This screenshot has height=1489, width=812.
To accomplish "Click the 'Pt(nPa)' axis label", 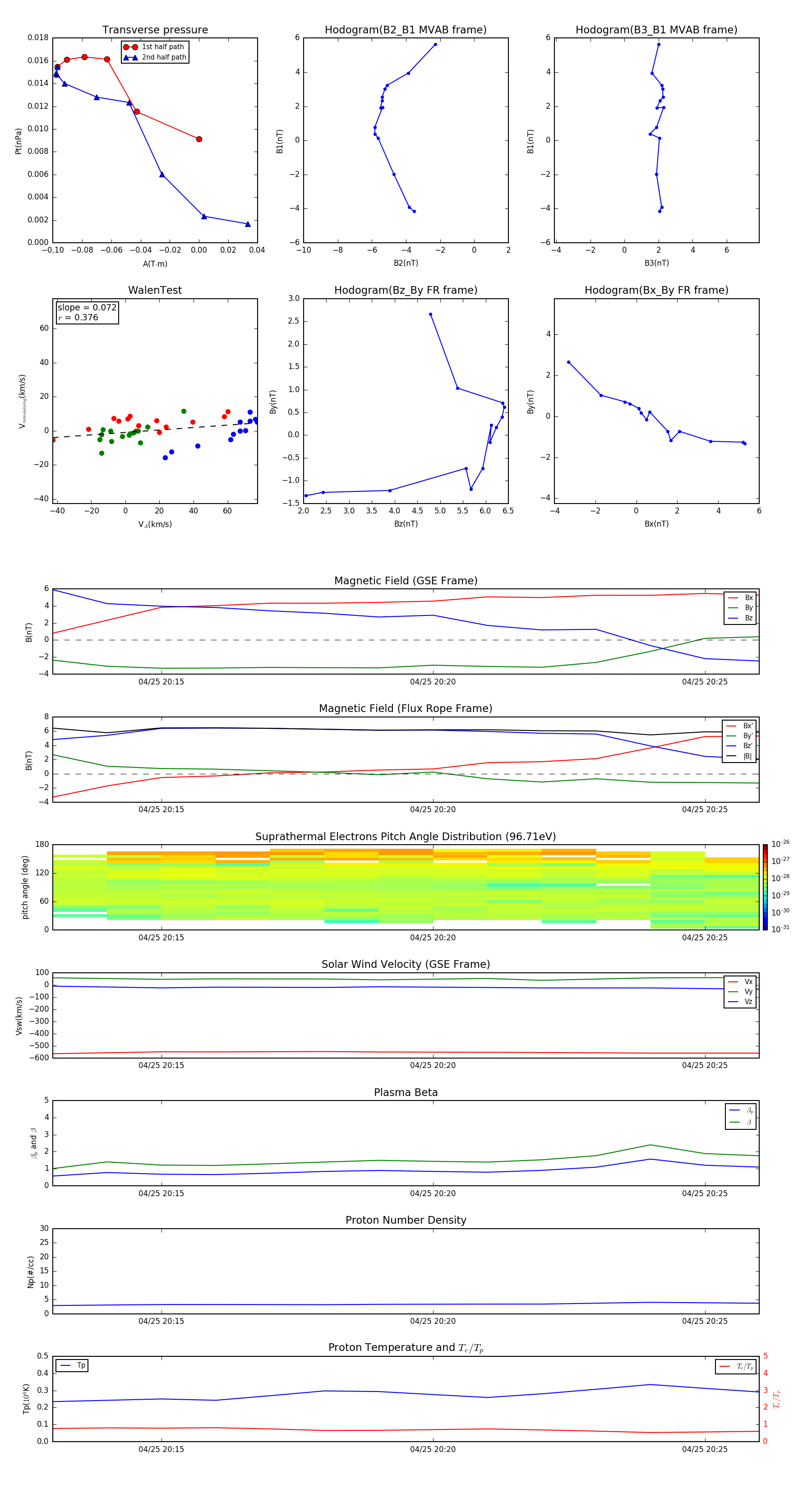I will click(x=18, y=140).
